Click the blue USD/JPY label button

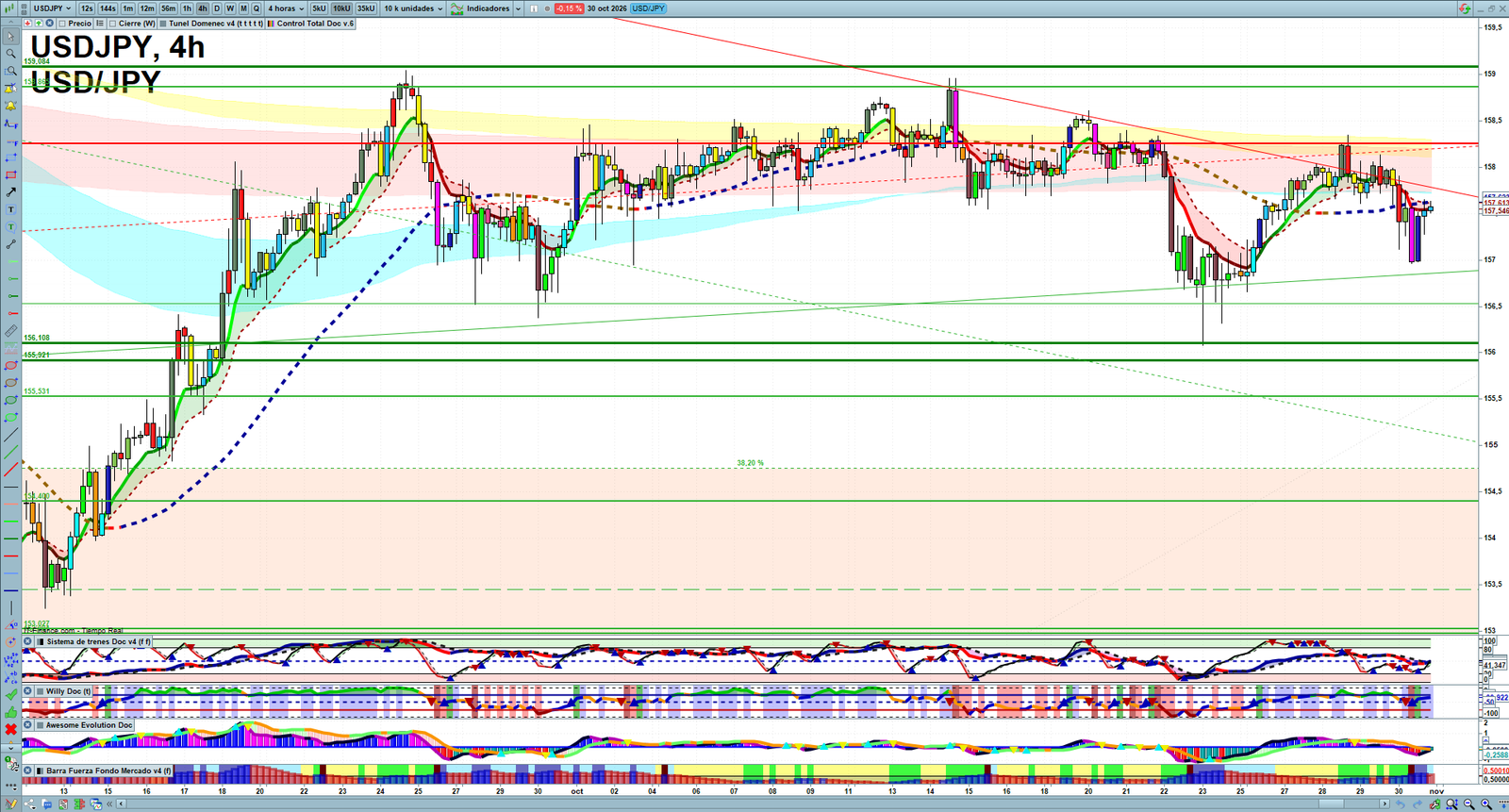(649, 8)
